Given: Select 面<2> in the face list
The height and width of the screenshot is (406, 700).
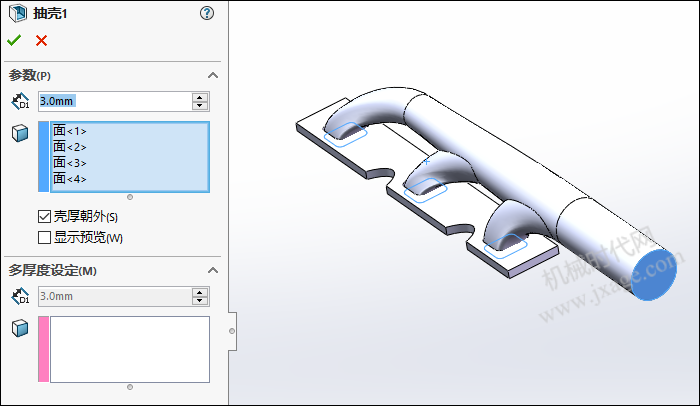Looking at the screenshot, I should click(70, 147).
